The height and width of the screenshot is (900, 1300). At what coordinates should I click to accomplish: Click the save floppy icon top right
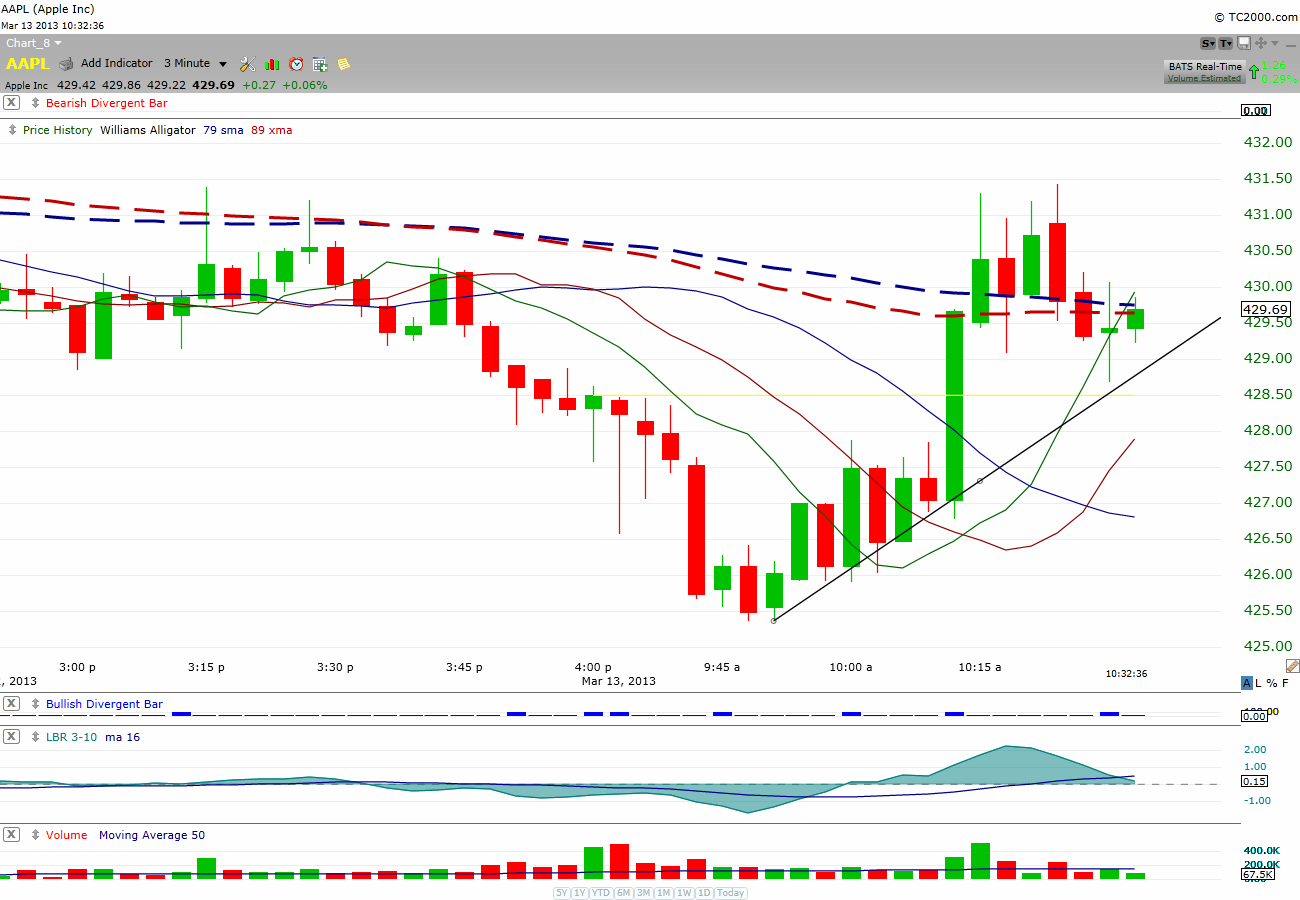tap(1244, 43)
